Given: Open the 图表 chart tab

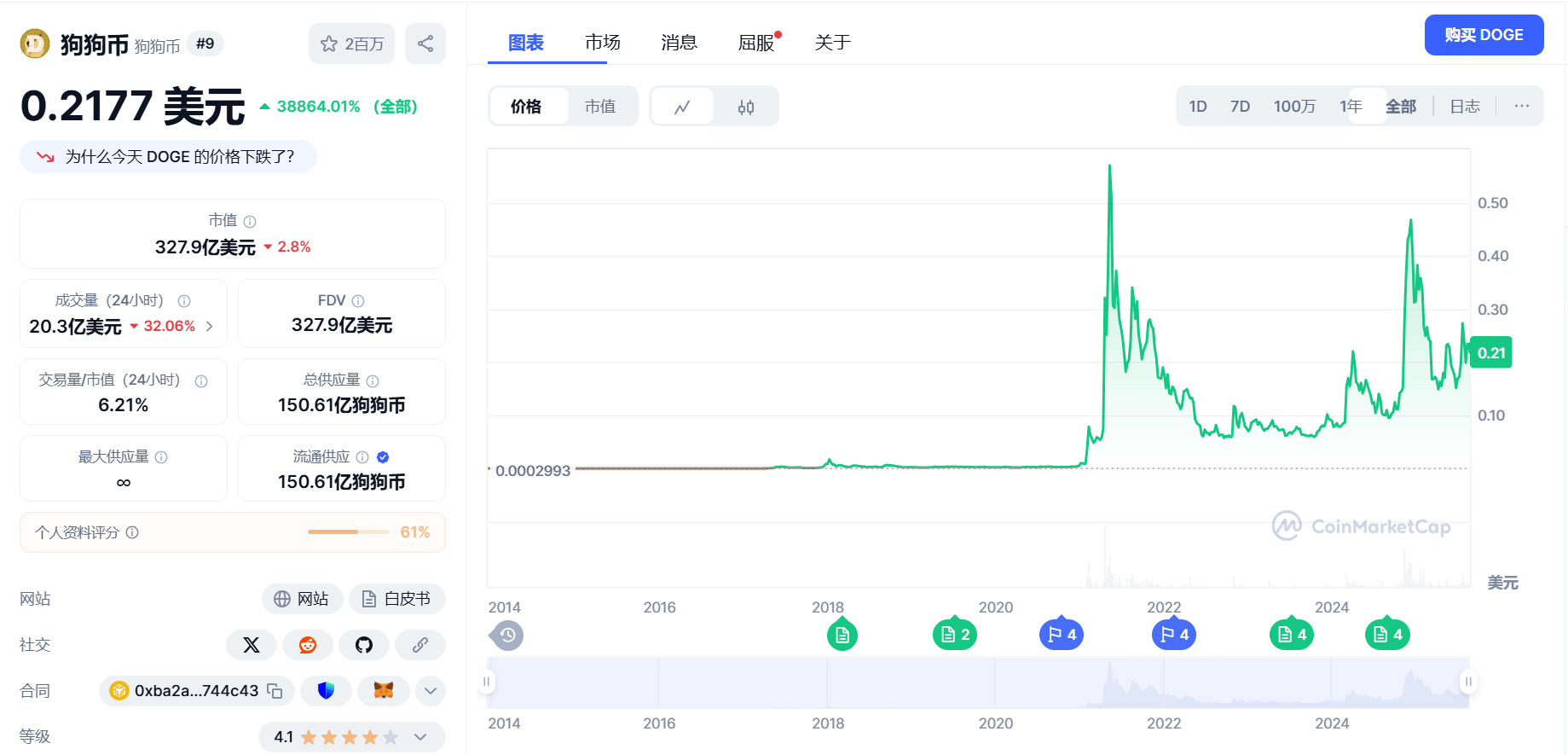Looking at the screenshot, I should click(526, 43).
